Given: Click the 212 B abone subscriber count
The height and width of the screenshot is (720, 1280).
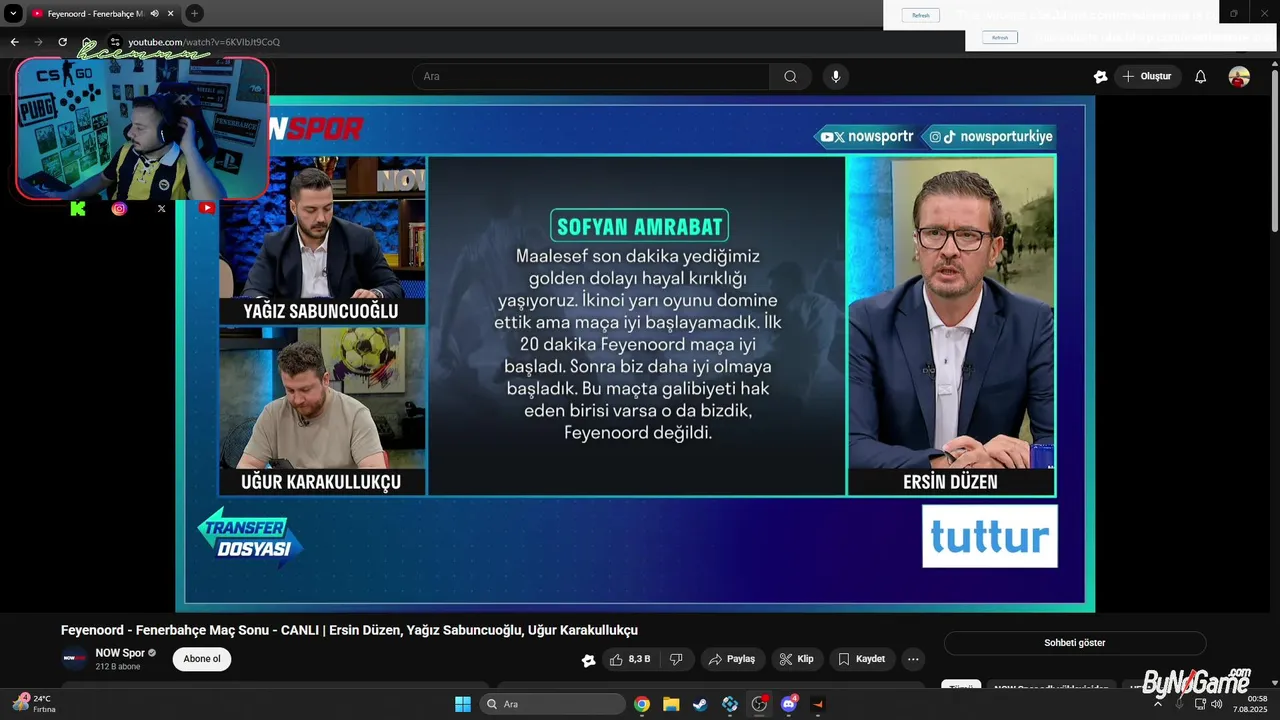Looking at the screenshot, I should coord(118,667).
